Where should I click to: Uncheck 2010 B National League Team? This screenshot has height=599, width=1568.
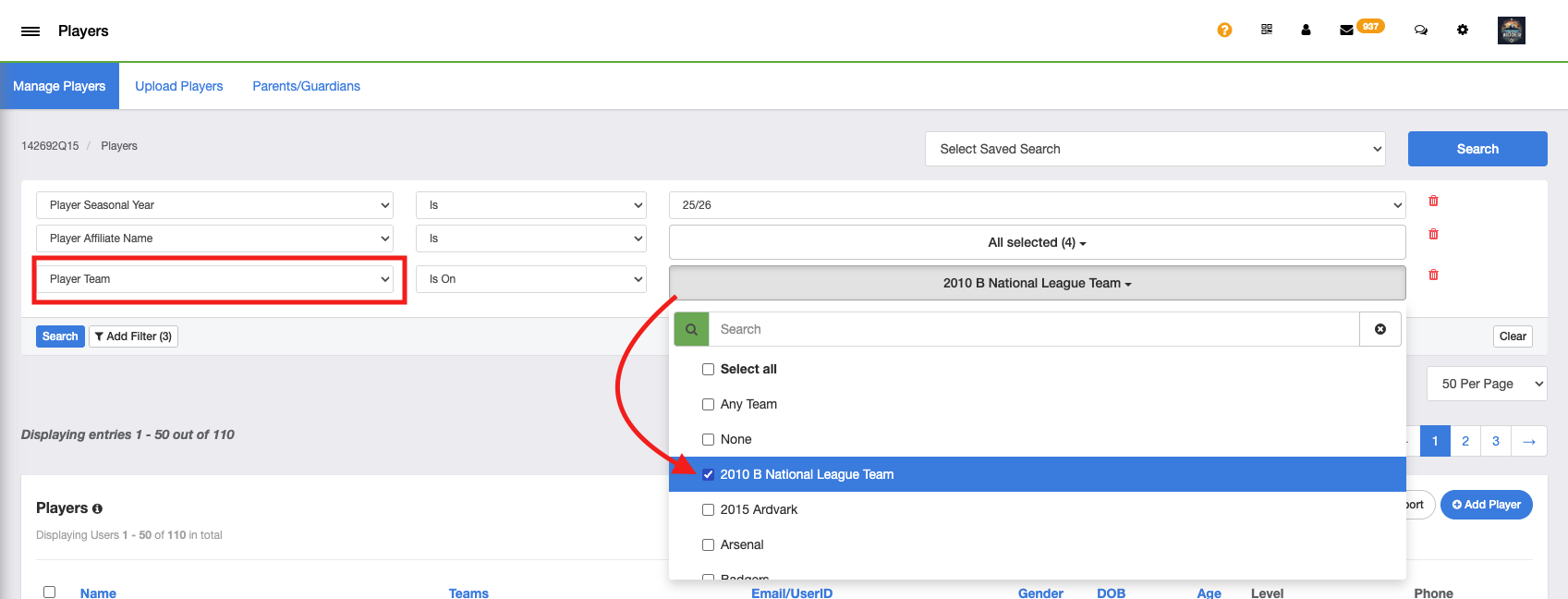708,475
